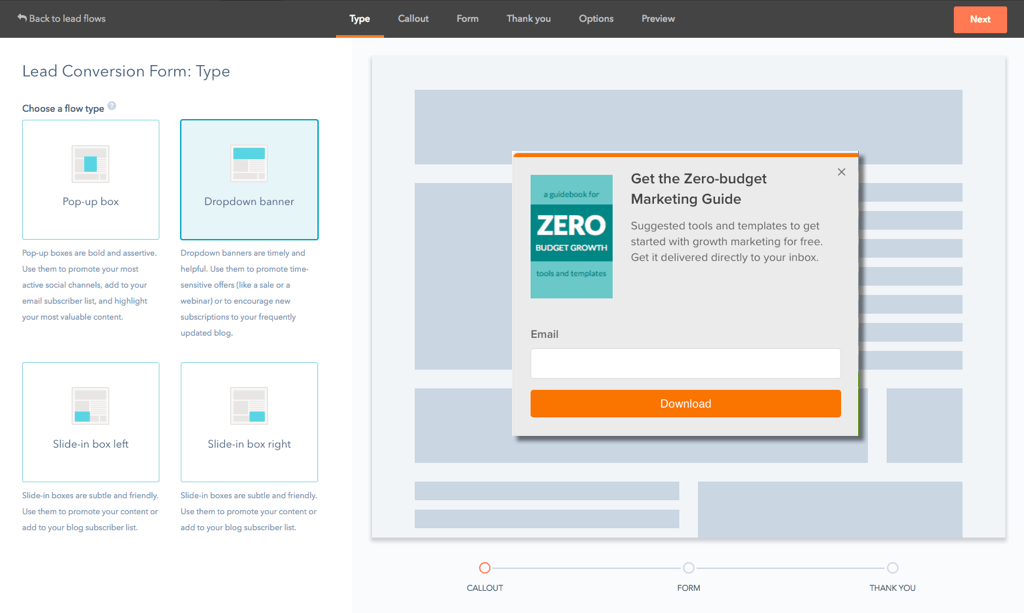The image size is (1024, 613).
Task: Select the Form step circle
Action: click(x=689, y=568)
